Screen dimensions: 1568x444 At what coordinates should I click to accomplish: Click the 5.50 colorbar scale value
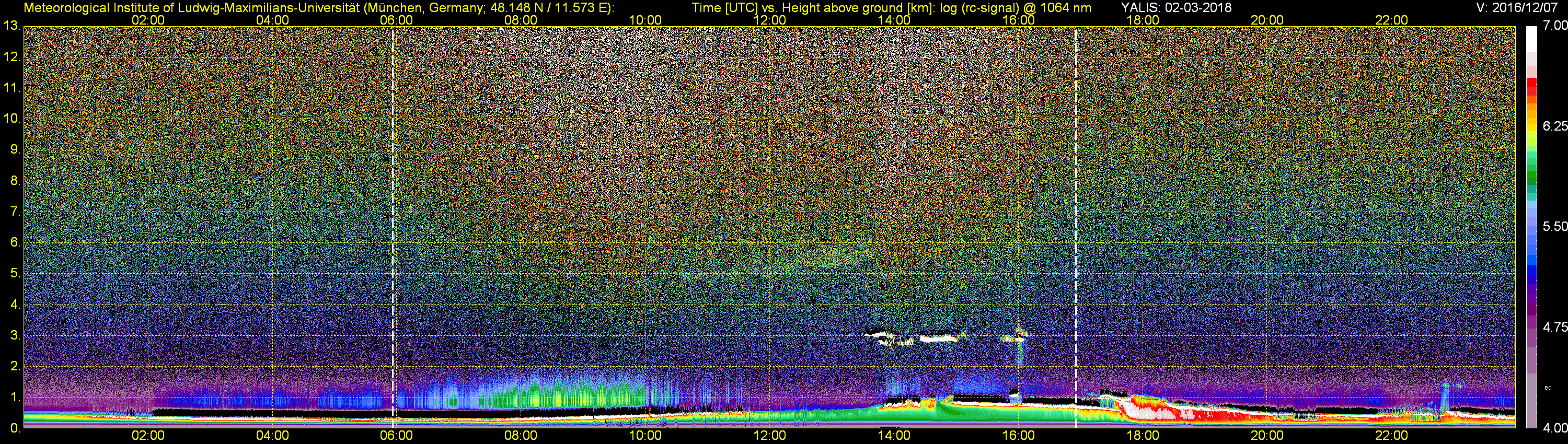coord(1555,226)
